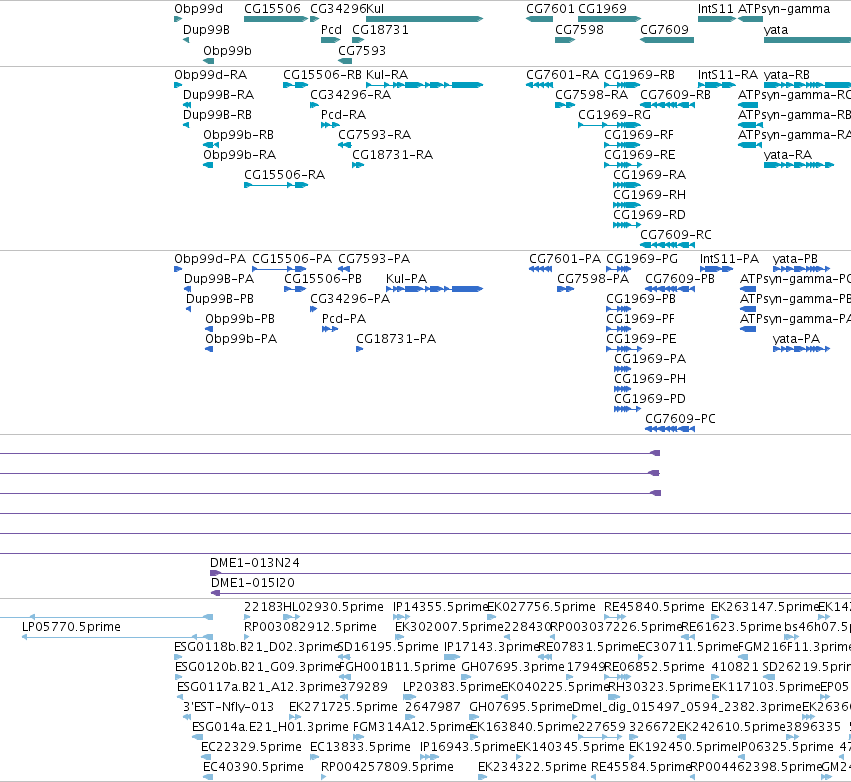851x782 pixels.
Task: Select protein CG15506-PA
Action: coord(279,269)
